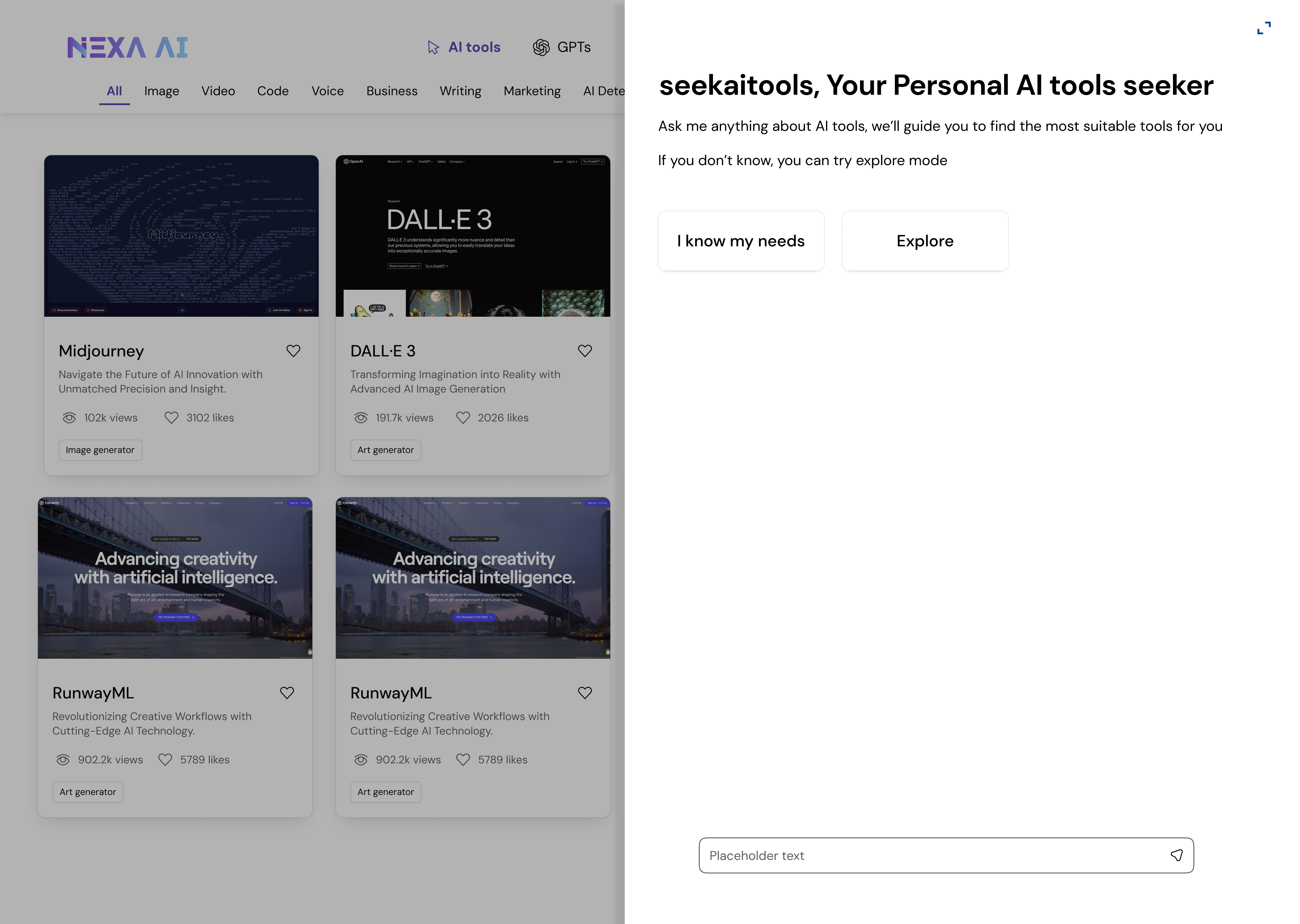Like the left RunwayML card heart

click(287, 693)
